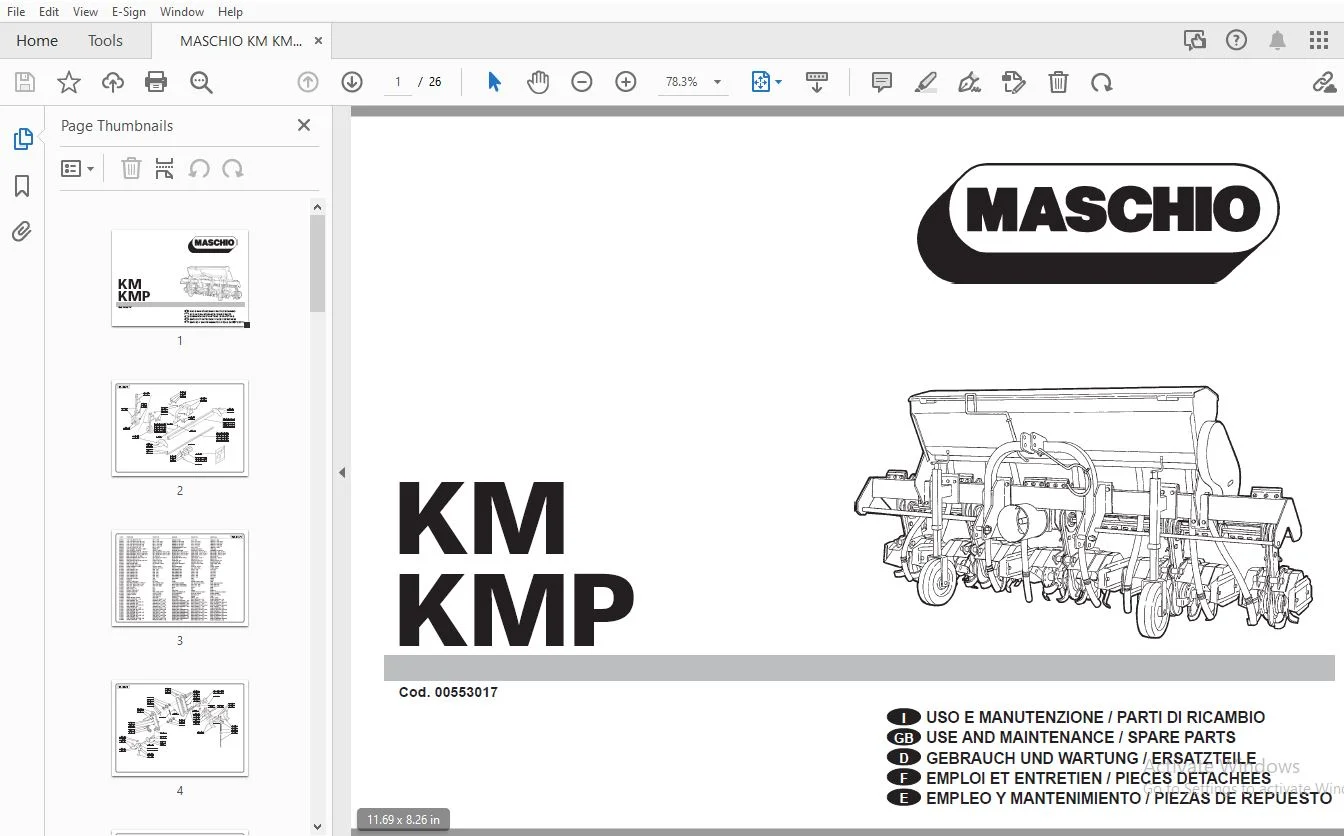Image resolution: width=1344 pixels, height=836 pixels.
Task: Select the MASCHIO KM document tab
Action: [x=241, y=41]
